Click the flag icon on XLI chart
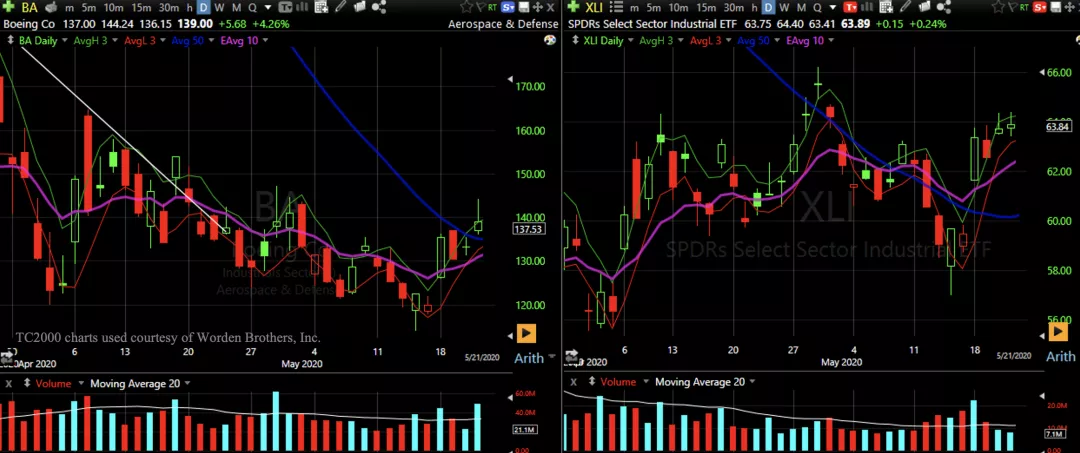This screenshot has height=453, width=1080. [x=1012, y=7]
